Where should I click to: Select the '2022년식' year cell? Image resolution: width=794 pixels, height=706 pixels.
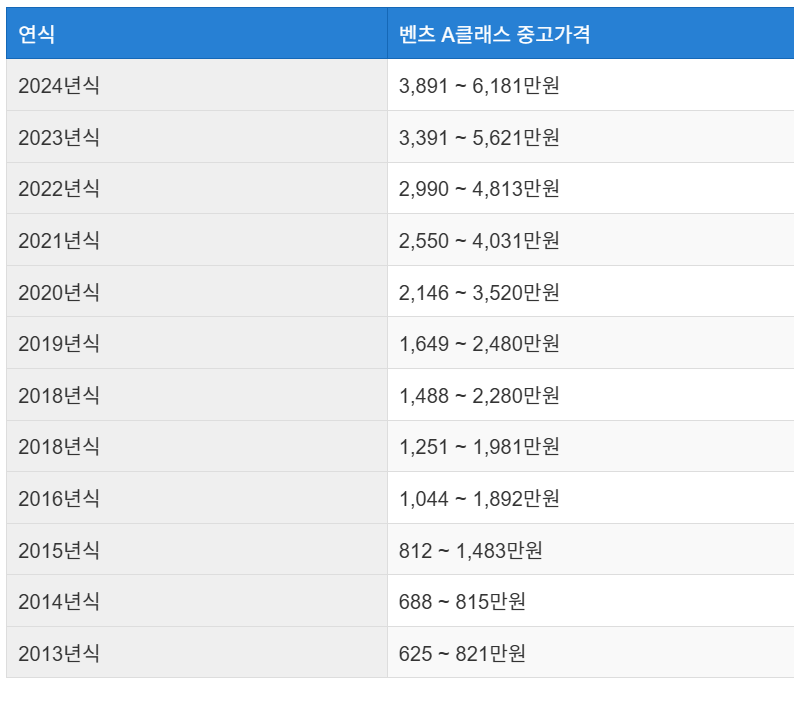[196, 188]
